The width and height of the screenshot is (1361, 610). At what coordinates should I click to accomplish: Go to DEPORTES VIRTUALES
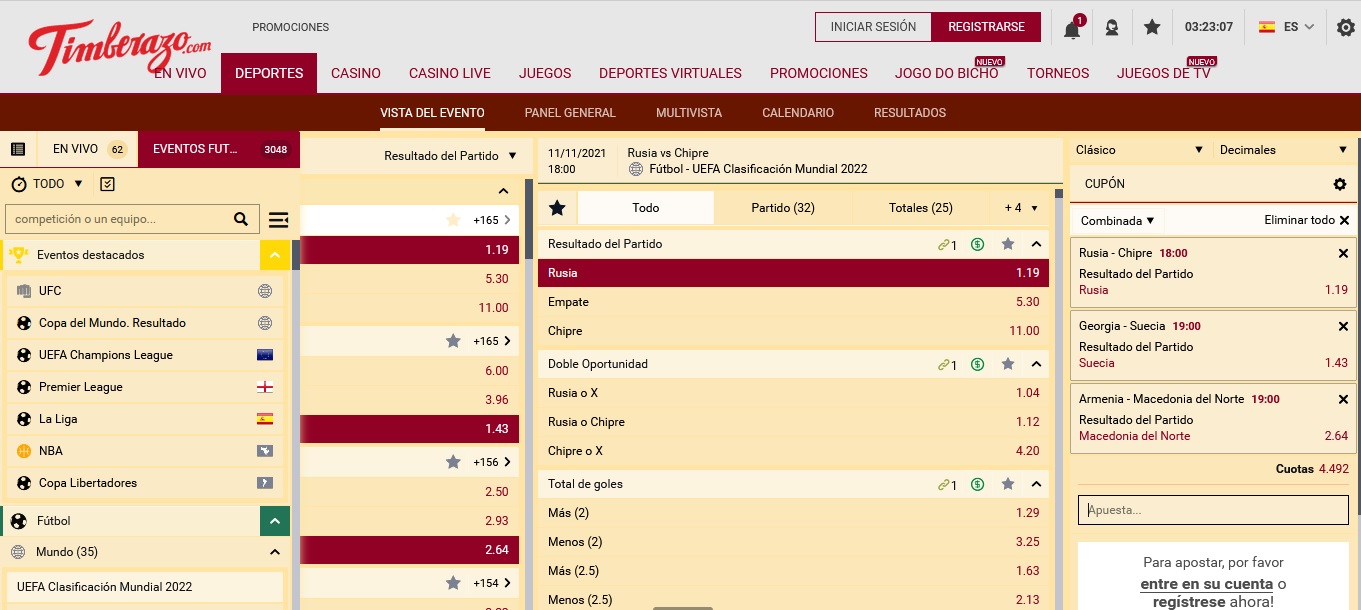pyautogui.click(x=670, y=73)
